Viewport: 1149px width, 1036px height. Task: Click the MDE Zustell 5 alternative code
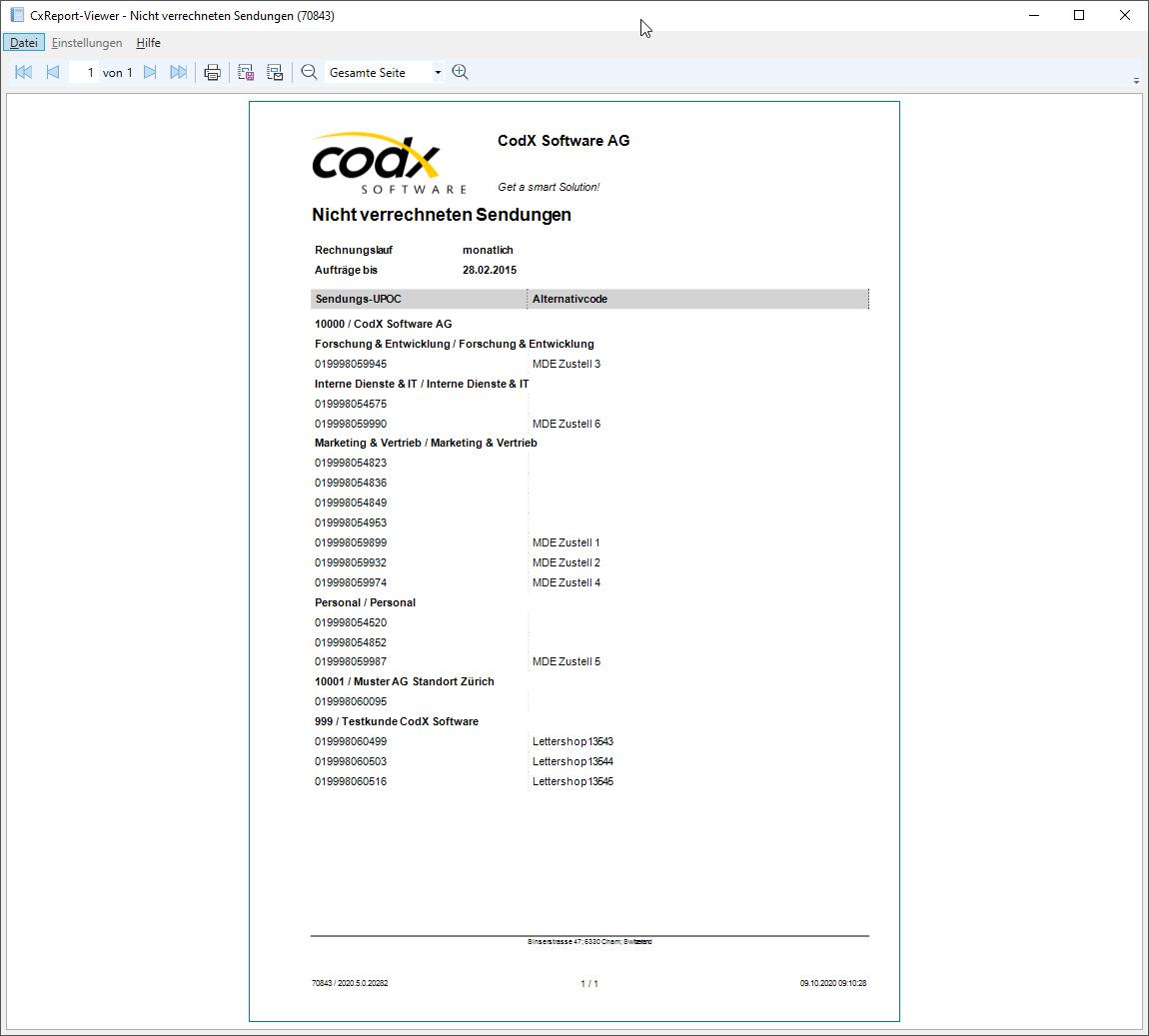[x=567, y=661]
